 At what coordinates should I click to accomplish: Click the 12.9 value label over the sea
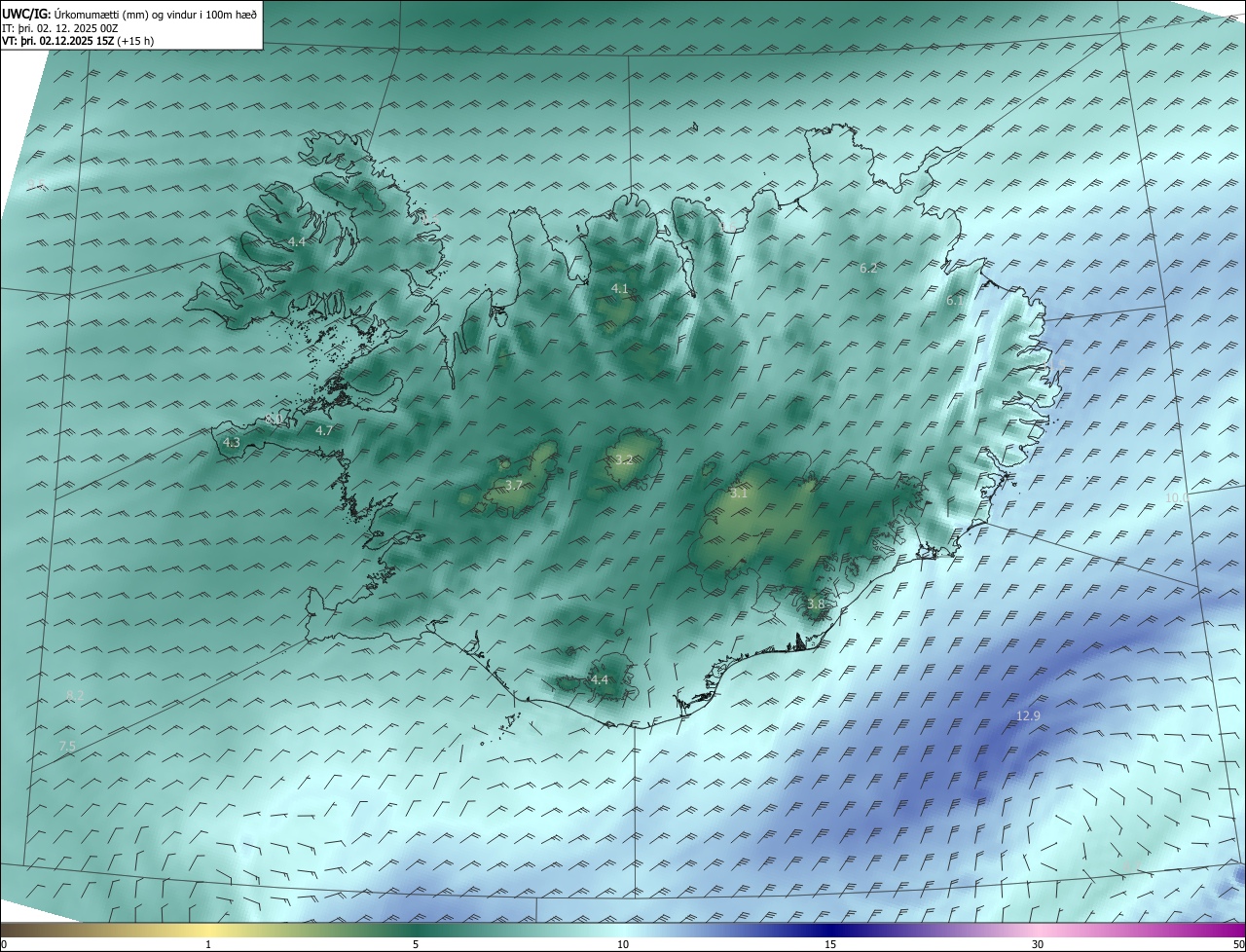[x=1028, y=716]
